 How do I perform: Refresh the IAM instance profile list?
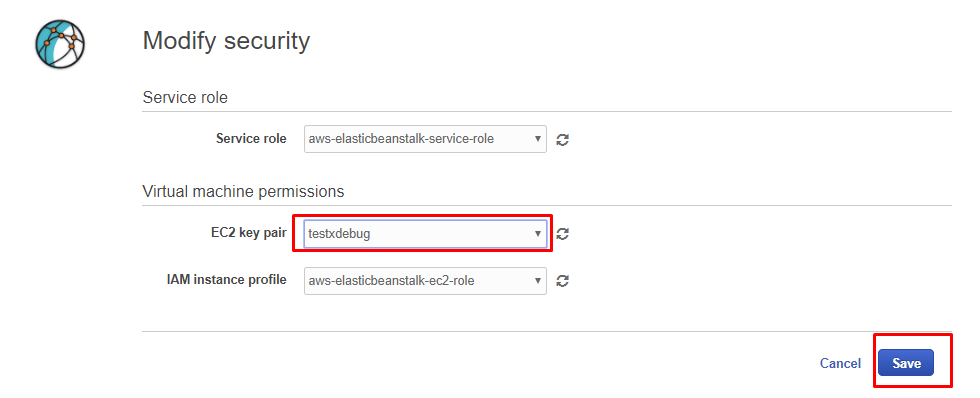click(x=562, y=281)
